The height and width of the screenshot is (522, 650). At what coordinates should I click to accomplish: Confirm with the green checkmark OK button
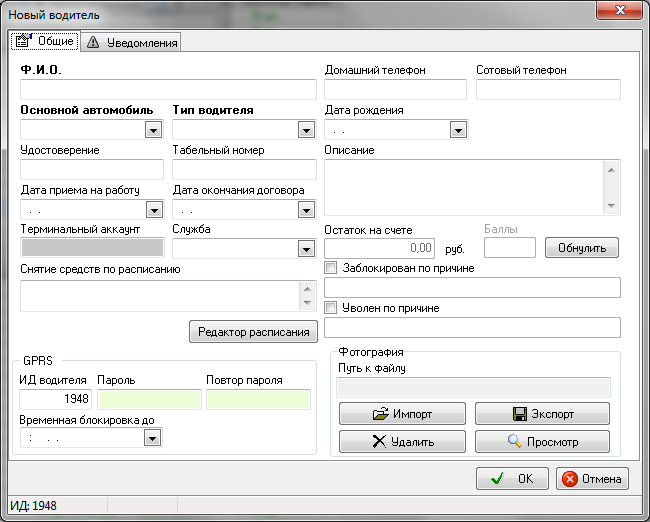click(512, 479)
